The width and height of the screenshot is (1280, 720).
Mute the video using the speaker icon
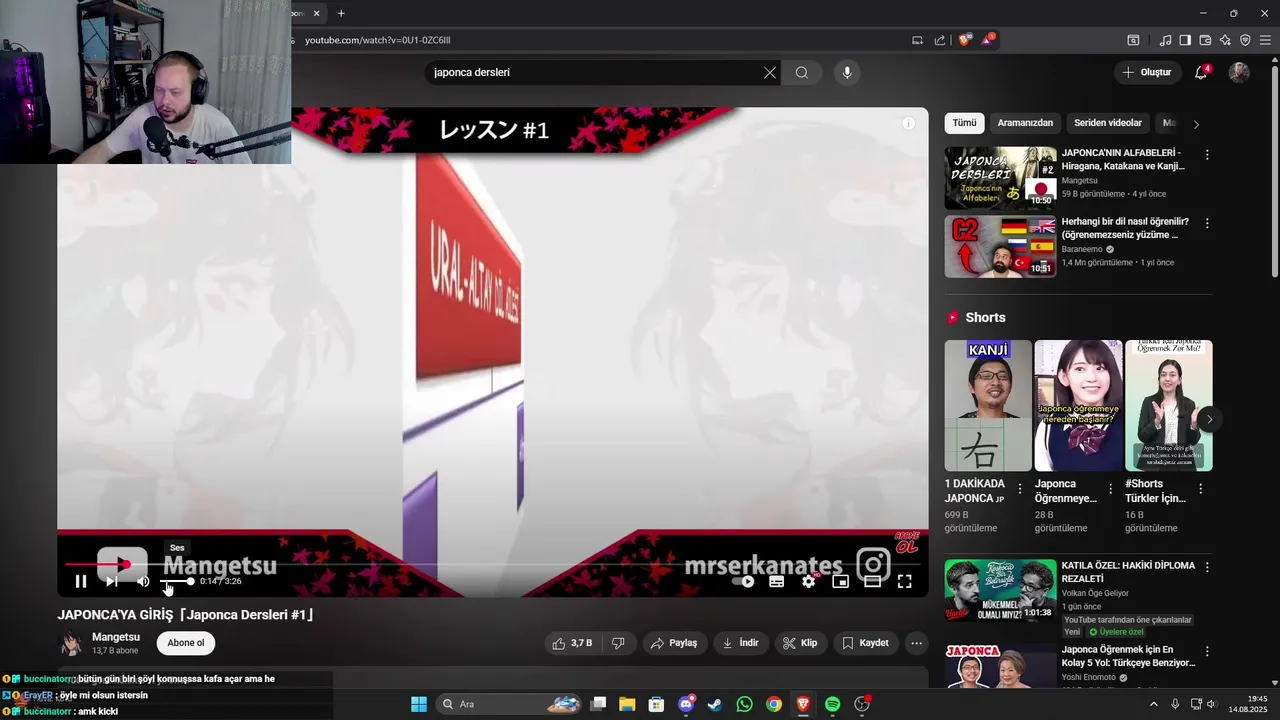coord(143,581)
